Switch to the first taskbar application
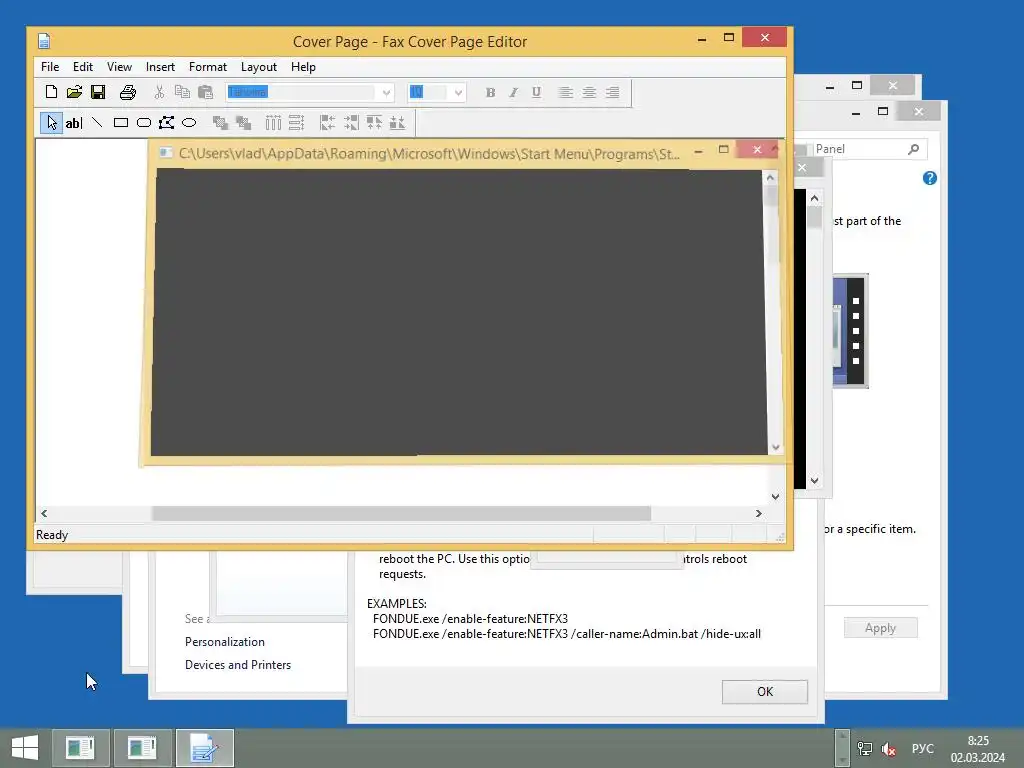The image size is (1024, 768). (x=80, y=748)
